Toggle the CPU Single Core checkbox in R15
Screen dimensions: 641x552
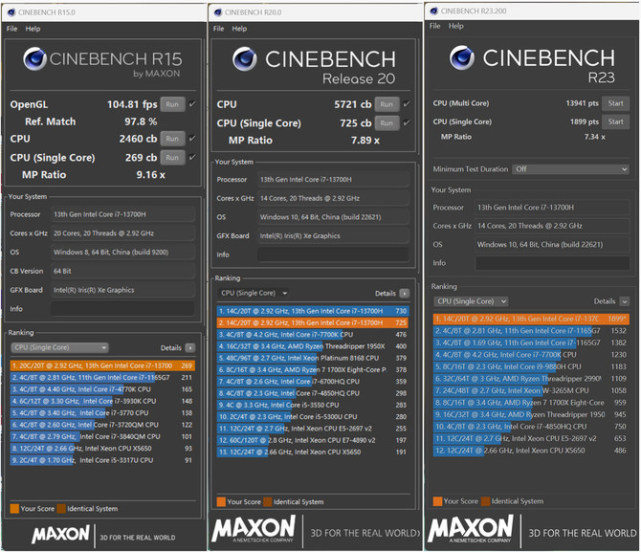pyautogui.click(x=192, y=157)
